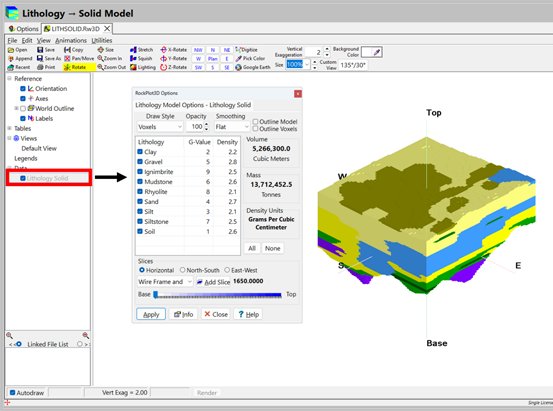Click the Apply button
This screenshot has width=553, height=411.
coord(151,314)
